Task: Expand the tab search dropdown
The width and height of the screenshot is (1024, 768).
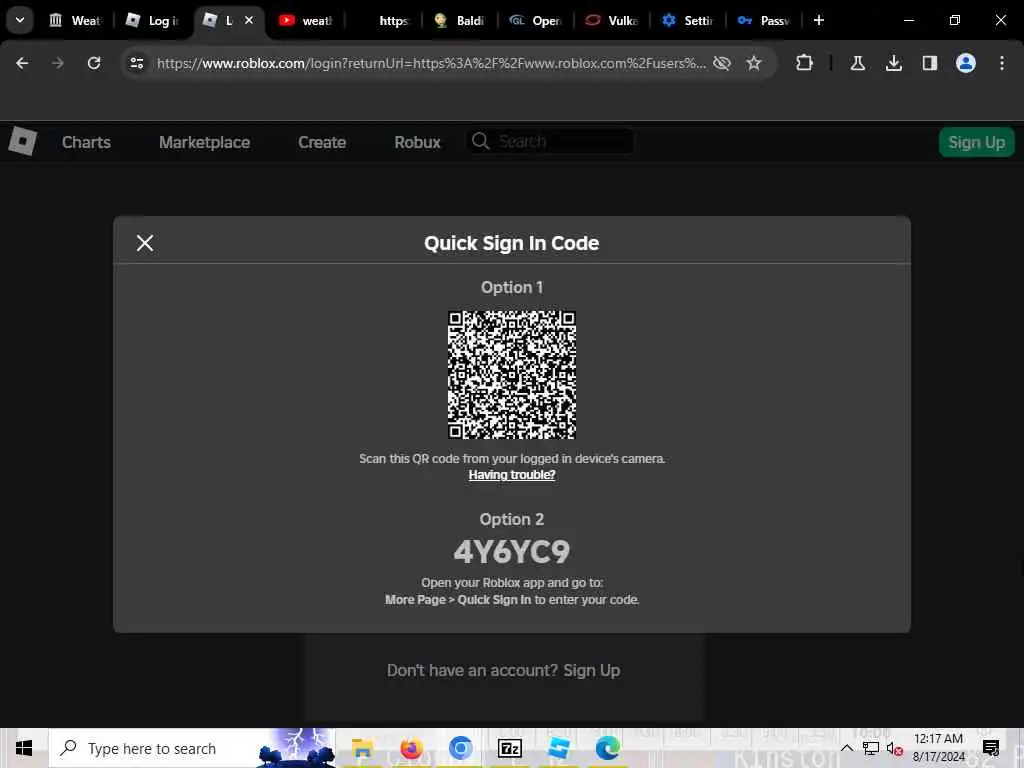Action: point(20,20)
